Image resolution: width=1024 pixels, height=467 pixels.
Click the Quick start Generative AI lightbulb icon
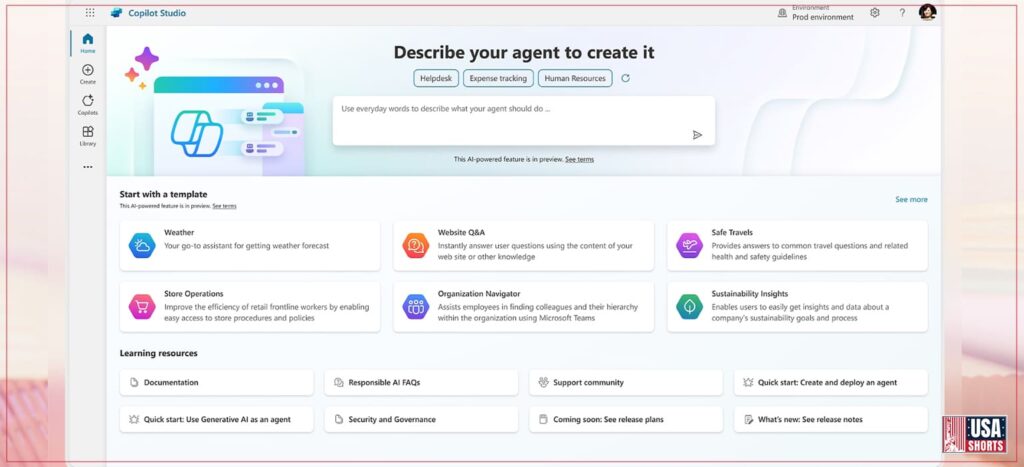[134, 419]
